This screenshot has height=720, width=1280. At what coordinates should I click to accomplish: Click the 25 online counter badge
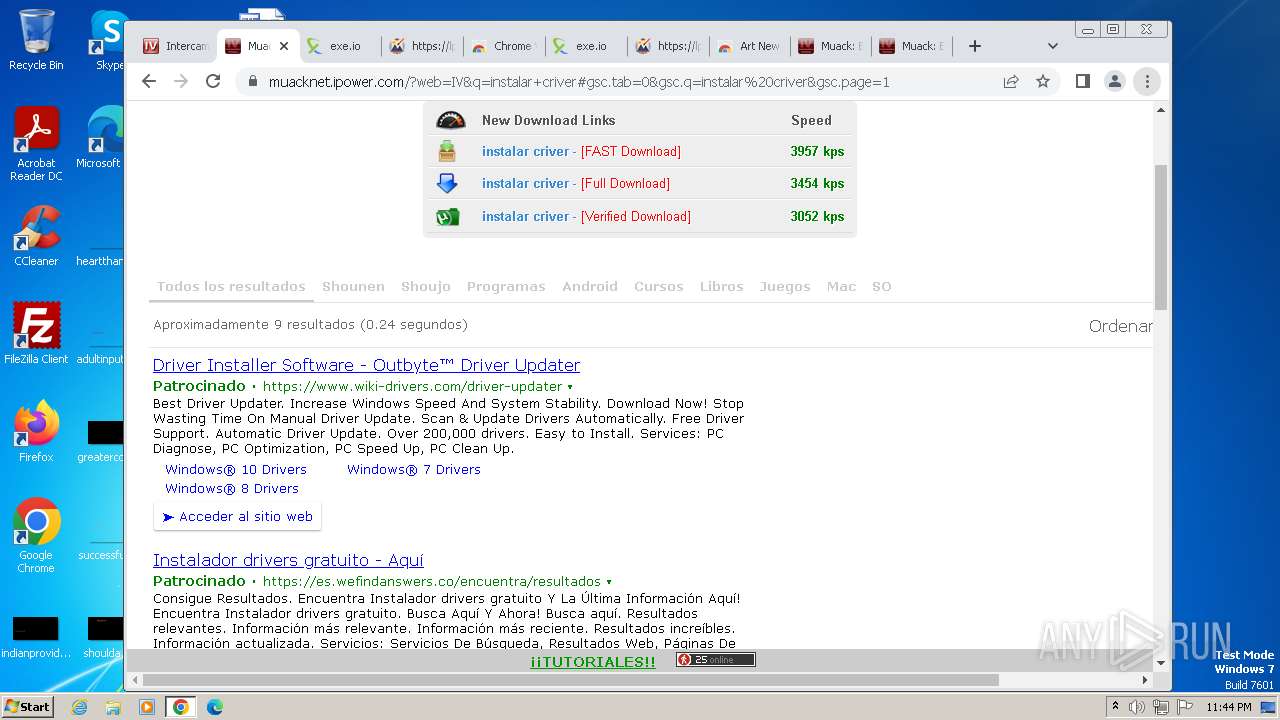(x=715, y=660)
